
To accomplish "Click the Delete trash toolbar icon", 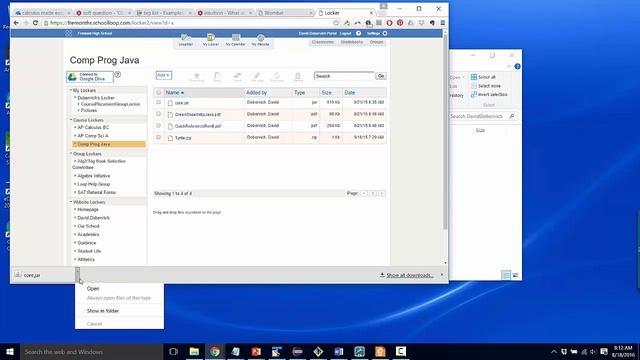I will click(x=298, y=76).
